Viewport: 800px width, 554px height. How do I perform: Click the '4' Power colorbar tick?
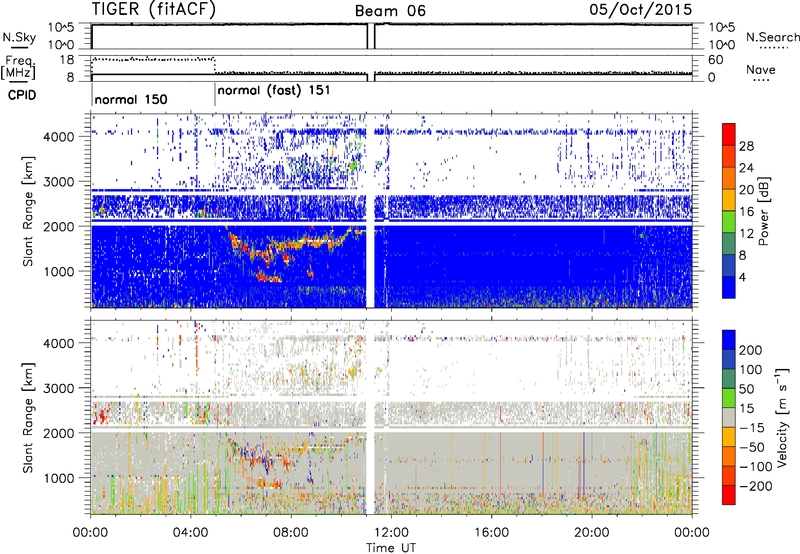click(742, 277)
